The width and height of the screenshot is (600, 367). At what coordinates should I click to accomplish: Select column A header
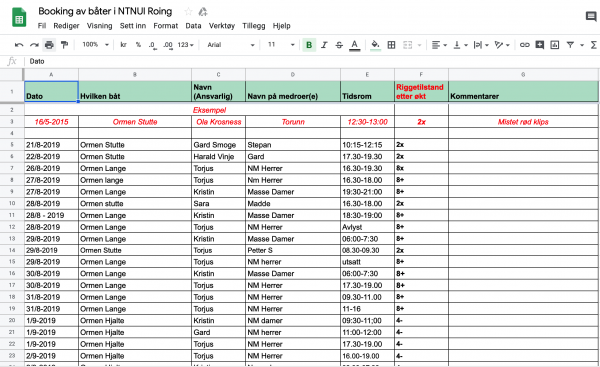(51, 75)
